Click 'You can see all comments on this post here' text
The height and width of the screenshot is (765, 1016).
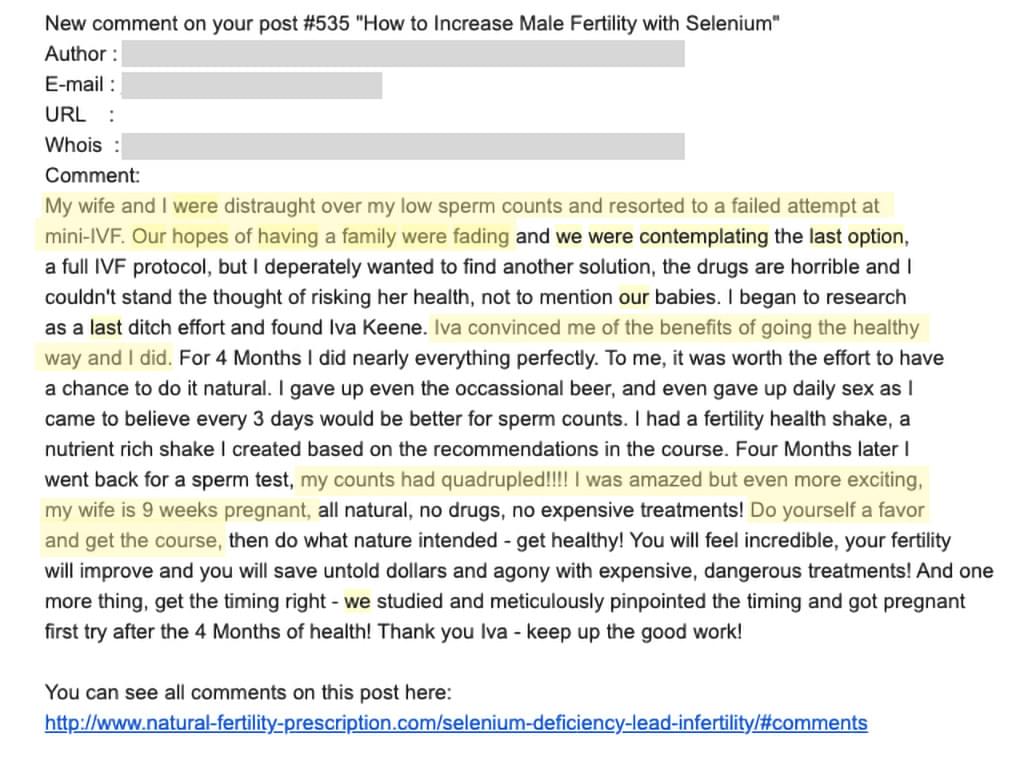pyautogui.click(x=248, y=692)
